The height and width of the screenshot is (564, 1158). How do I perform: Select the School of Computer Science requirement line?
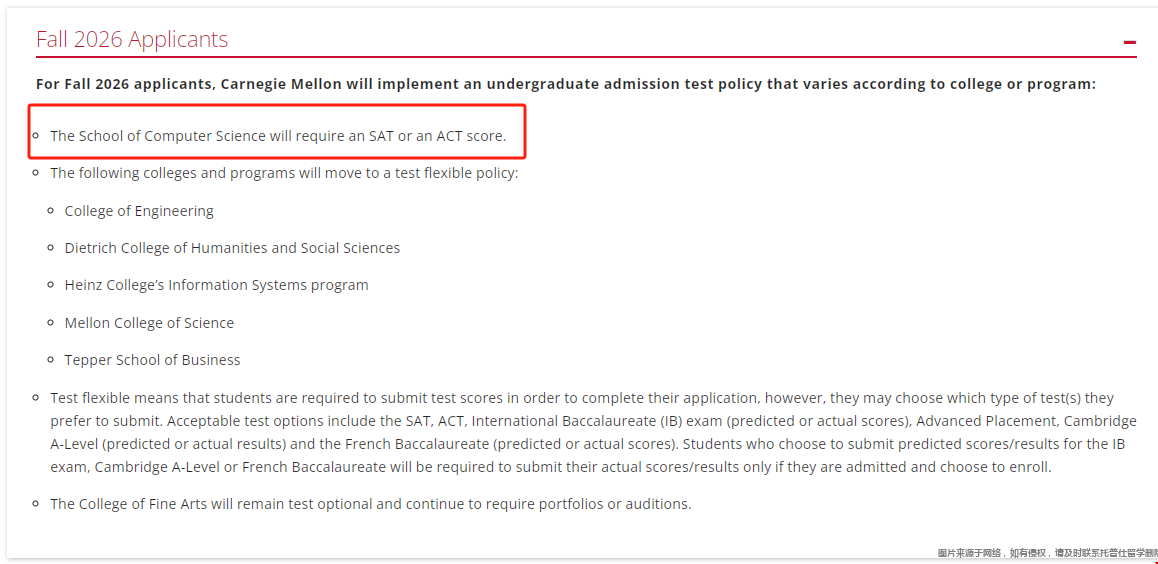pyautogui.click(x=278, y=136)
